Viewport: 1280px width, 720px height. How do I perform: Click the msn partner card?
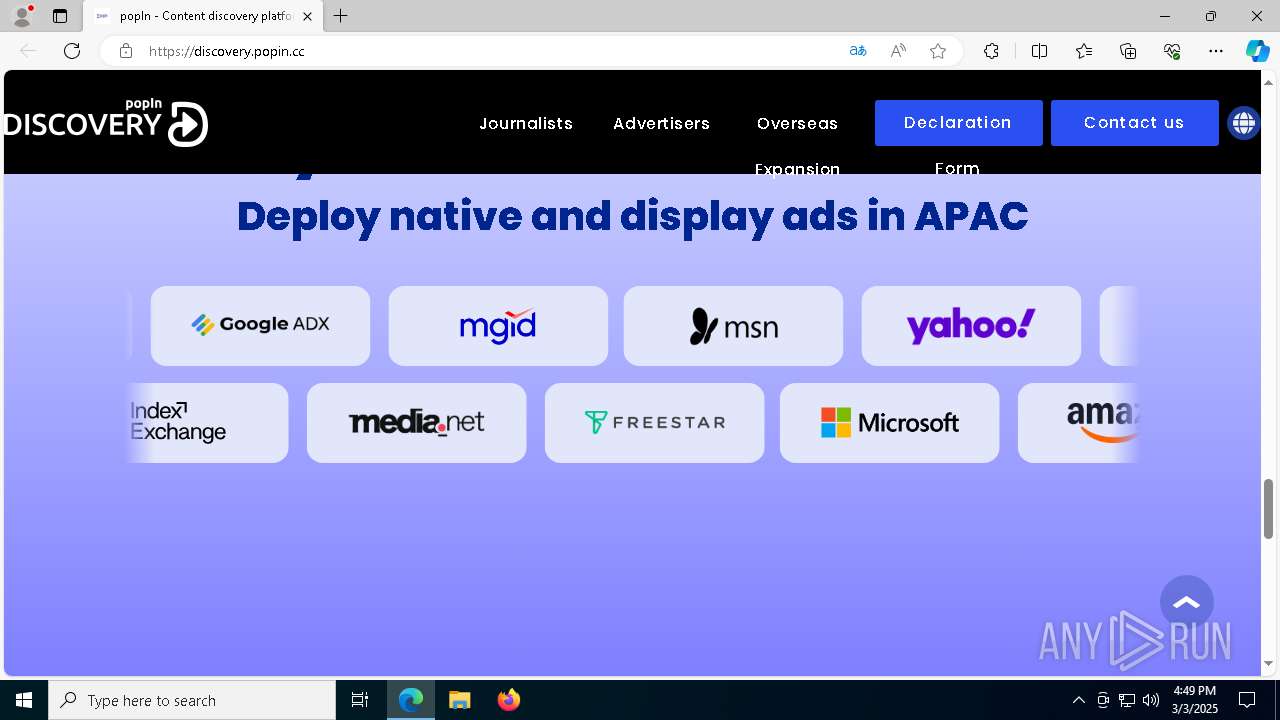733,326
